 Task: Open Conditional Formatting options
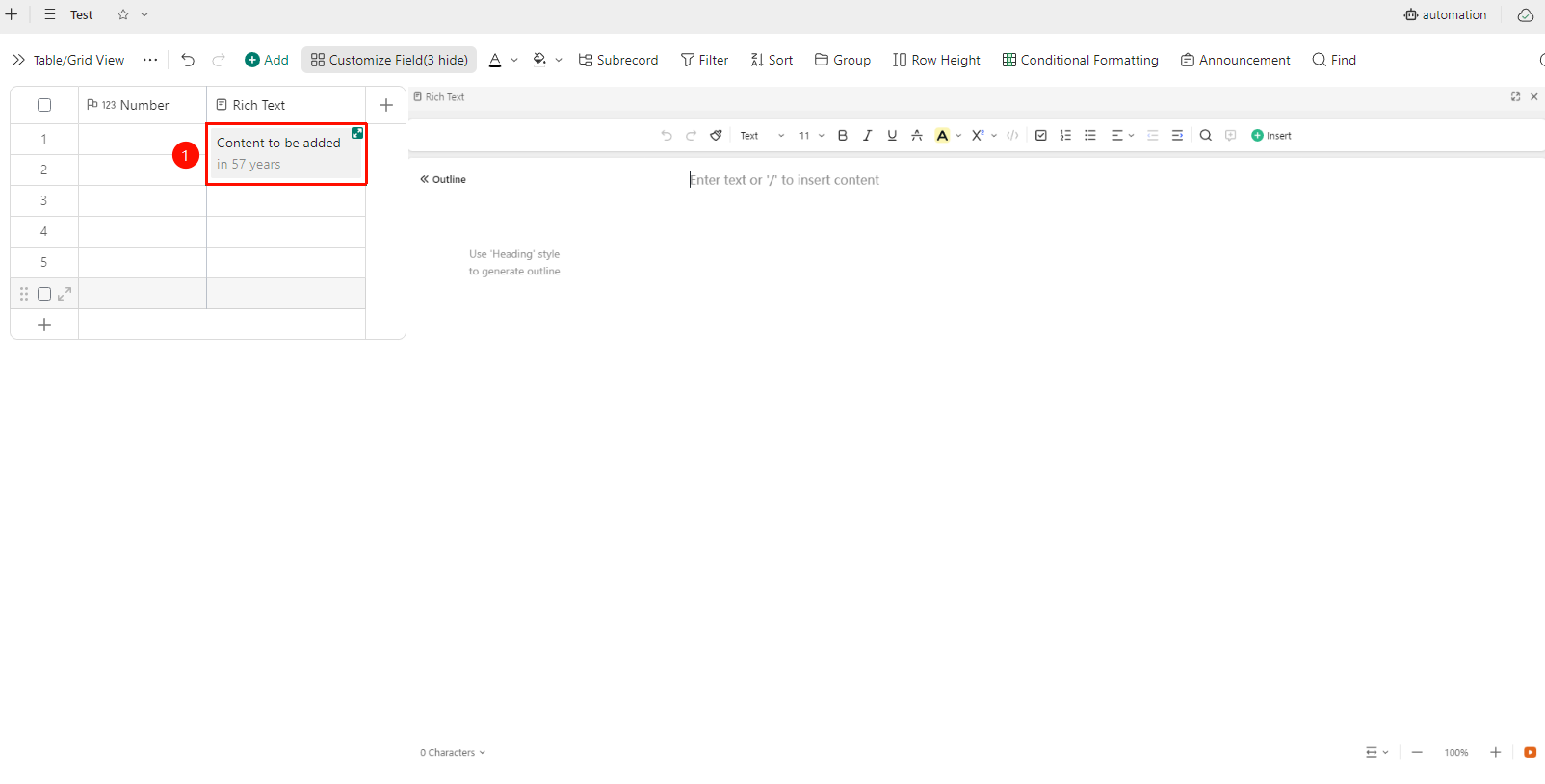[x=1080, y=60]
